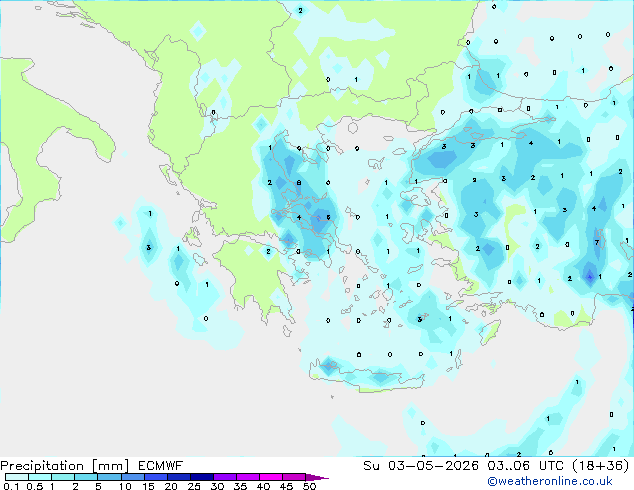634x490 pixels.
Task: Click the legend scale label "35"
Action: 240,486
